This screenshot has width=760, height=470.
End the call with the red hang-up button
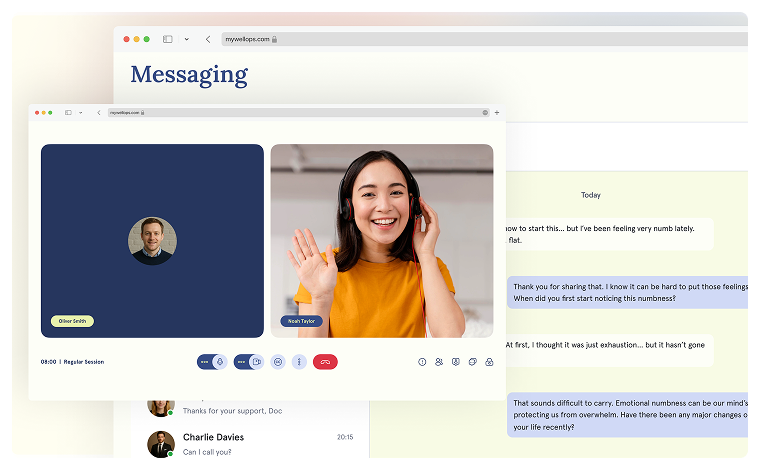click(325, 362)
